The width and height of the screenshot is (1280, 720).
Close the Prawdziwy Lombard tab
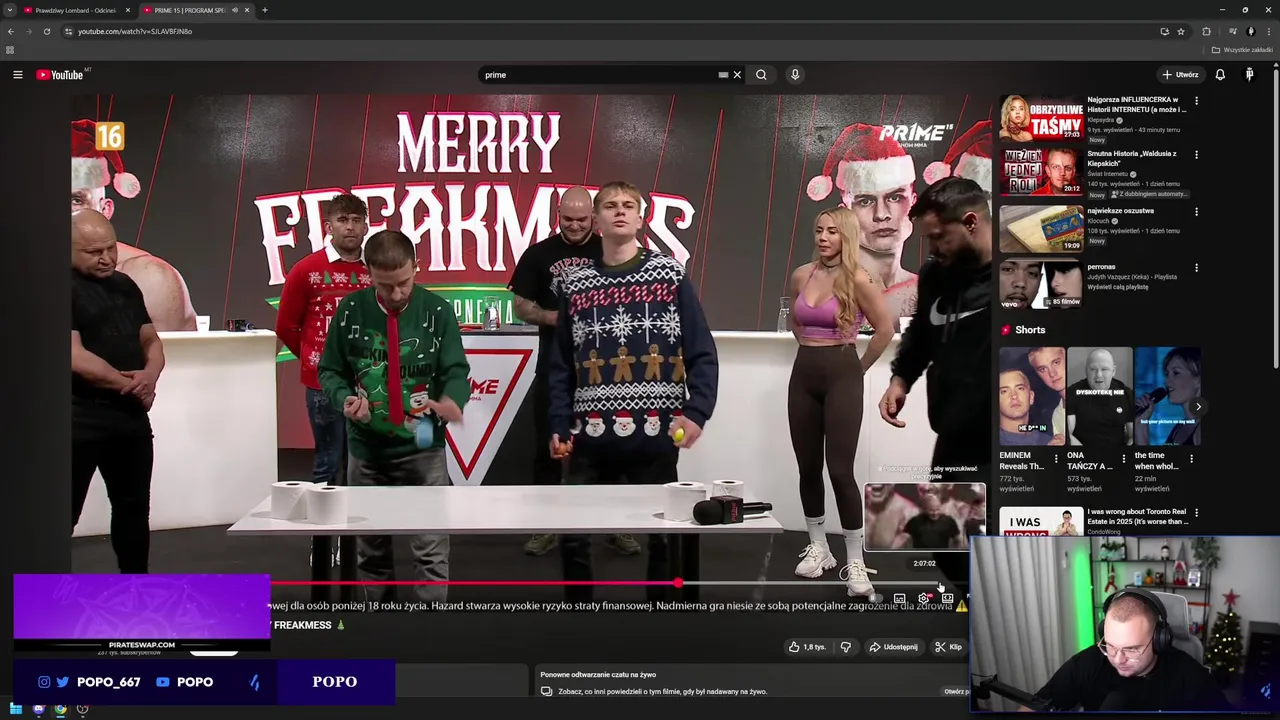tap(127, 10)
